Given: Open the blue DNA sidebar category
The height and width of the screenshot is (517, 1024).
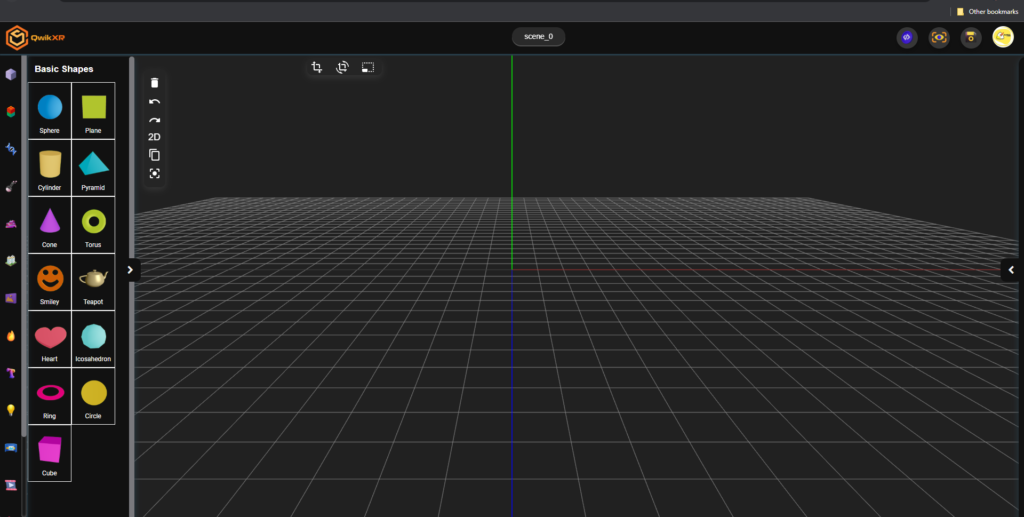Looking at the screenshot, I should click(x=10, y=149).
